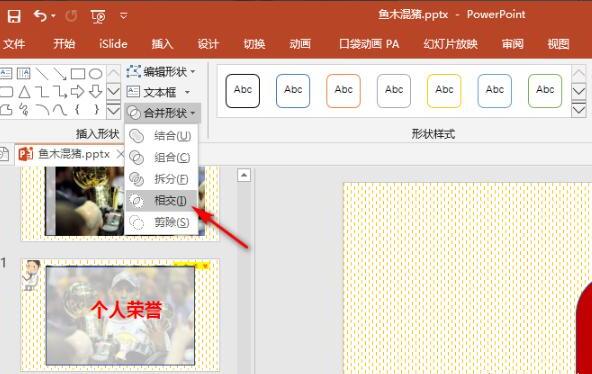Image resolution: width=592 pixels, height=374 pixels.
Task: Choose 剪除(S) from merge shapes menu
Action: click(x=161, y=222)
